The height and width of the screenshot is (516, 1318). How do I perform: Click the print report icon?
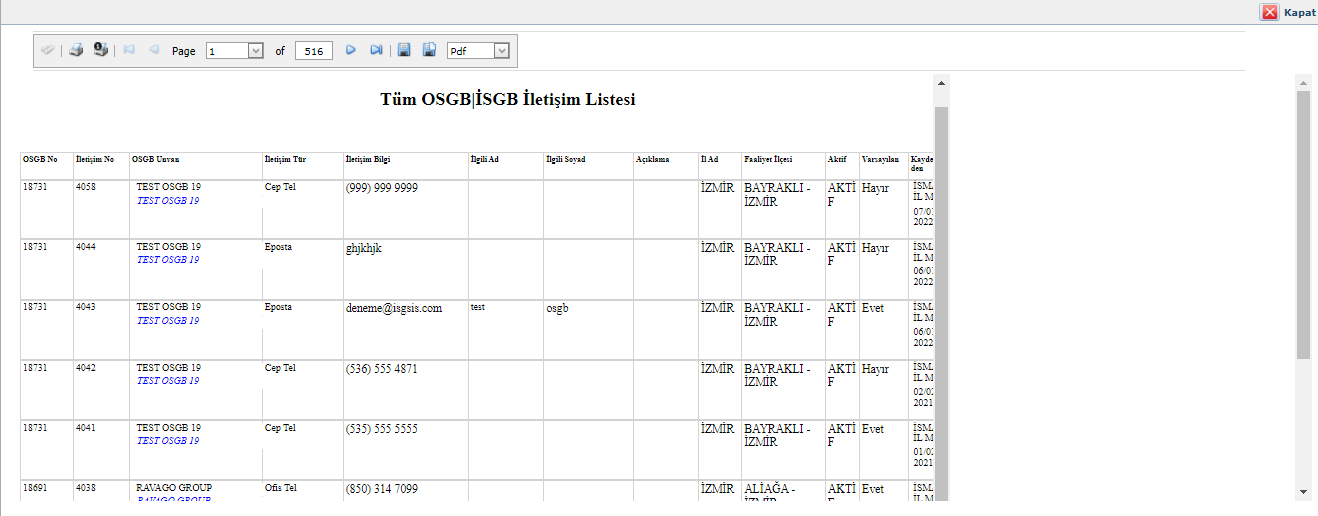76,50
